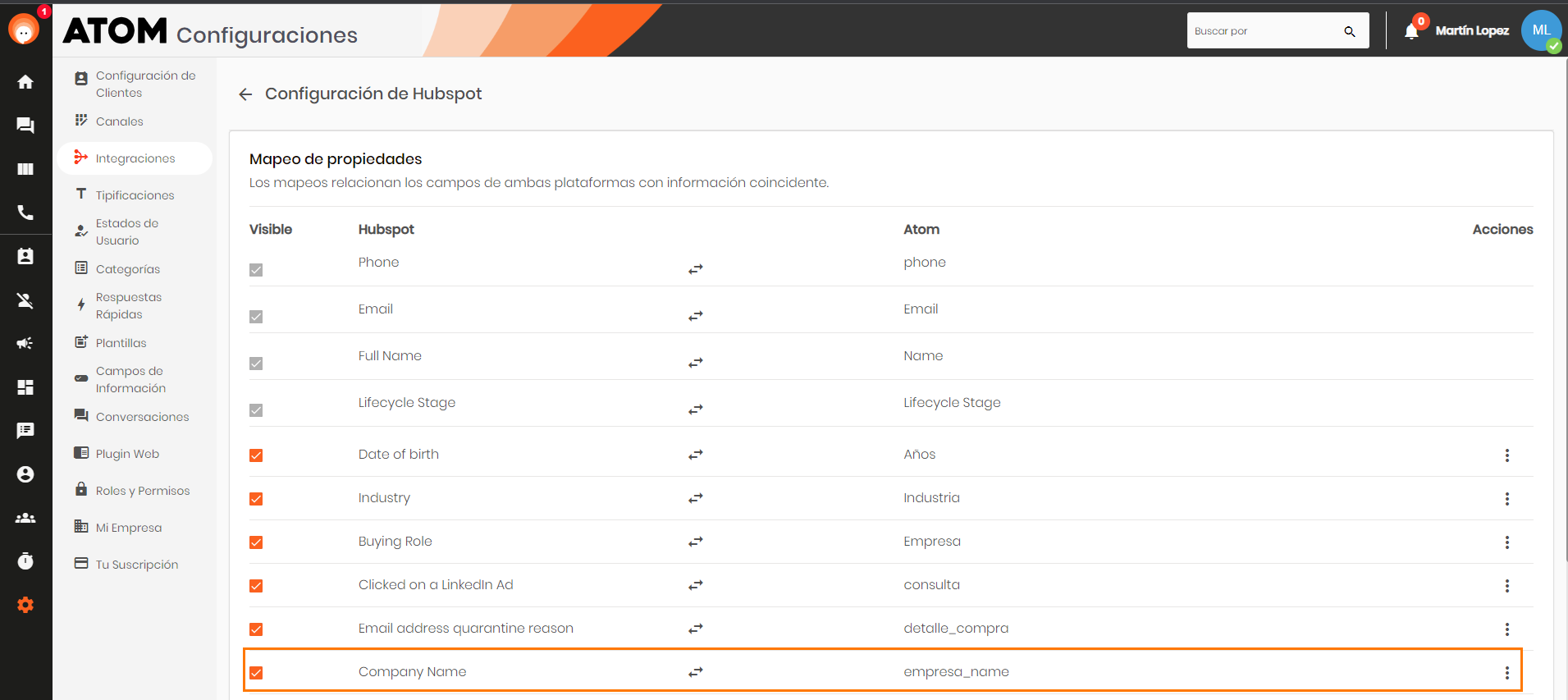
Task: Open the board columns icon in left rail
Action: tap(25, 169)
